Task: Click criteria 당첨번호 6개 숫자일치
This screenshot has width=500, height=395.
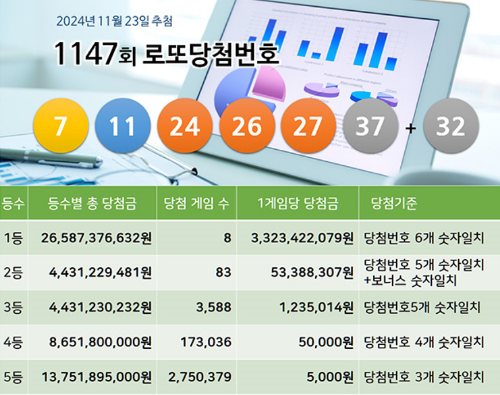Action: [424, 238]
